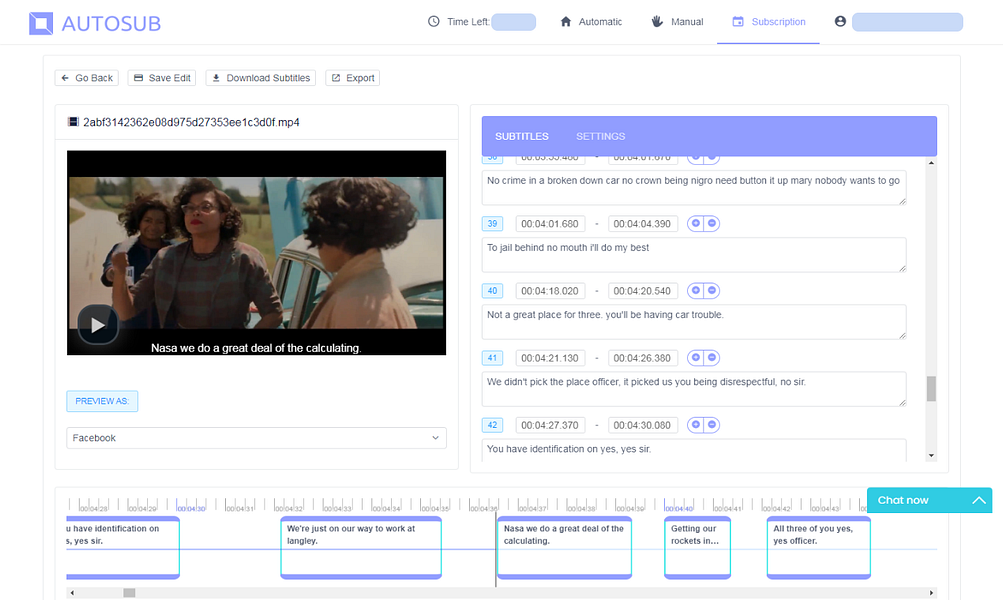The width and height of the screenshot is (1003, 600).
Task: Click the download arrow icon on Download Subtitles
Action: point(216,77)
